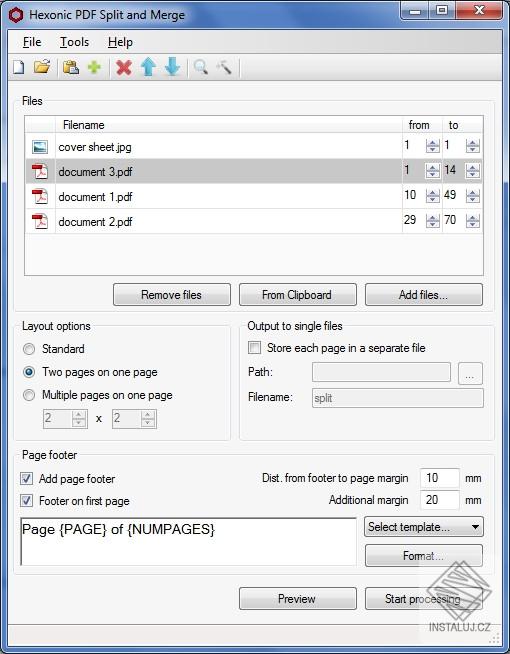
Task: Open the Help menu
Action: (x=120, y=42)
